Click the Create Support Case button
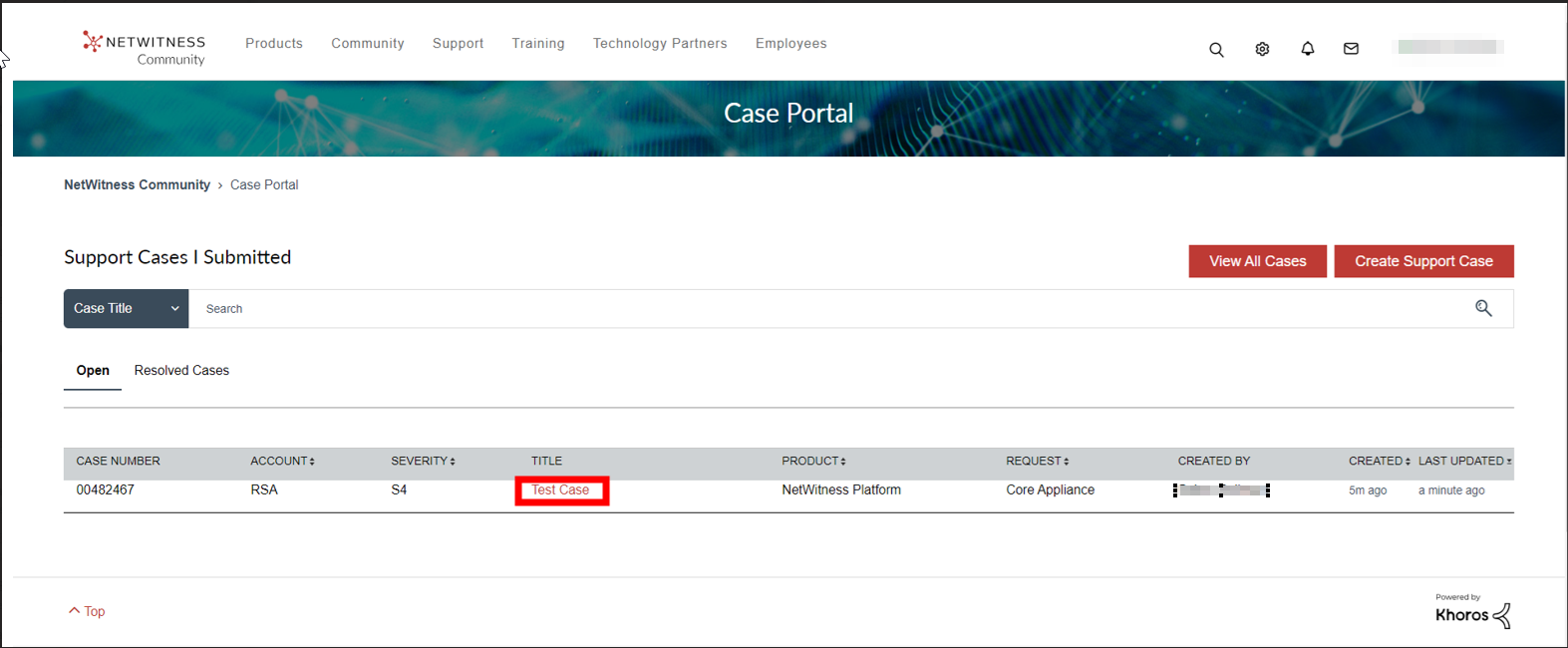 (1423, 261)
